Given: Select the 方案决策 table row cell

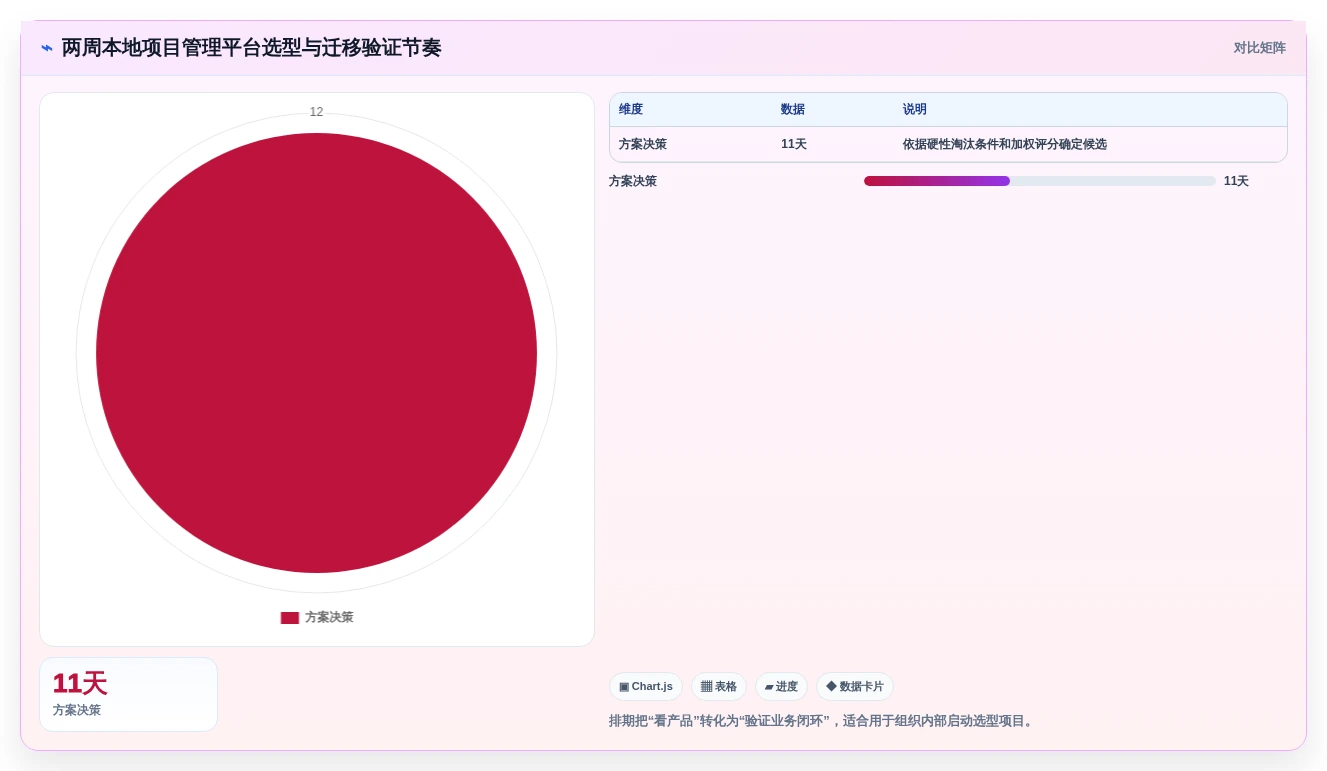Looking at the screenshot, I should pos(643,144).
